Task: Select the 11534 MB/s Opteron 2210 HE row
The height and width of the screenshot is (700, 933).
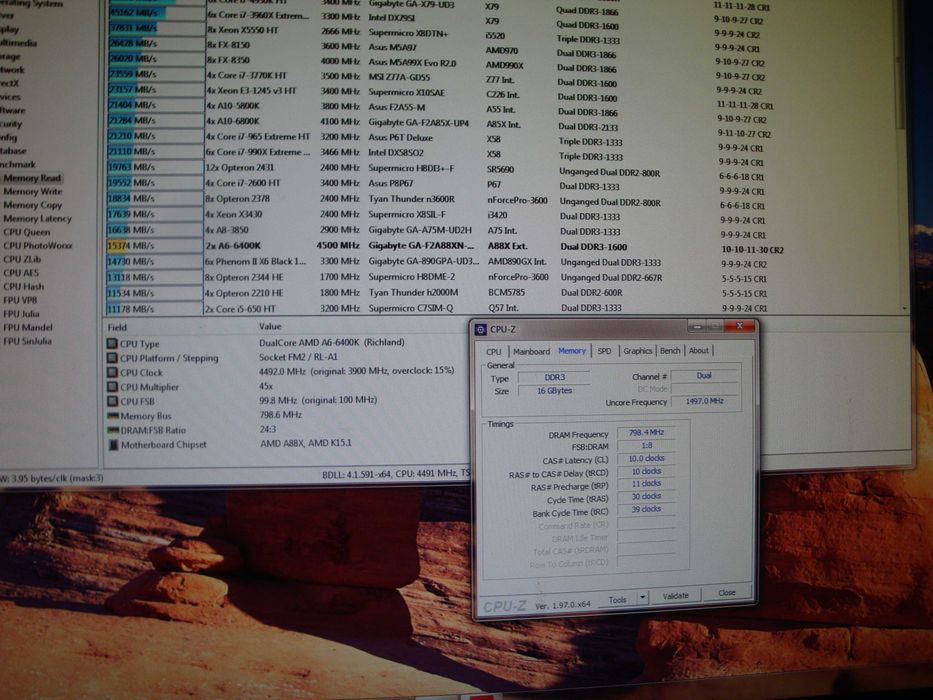Action: pos(437,293)
